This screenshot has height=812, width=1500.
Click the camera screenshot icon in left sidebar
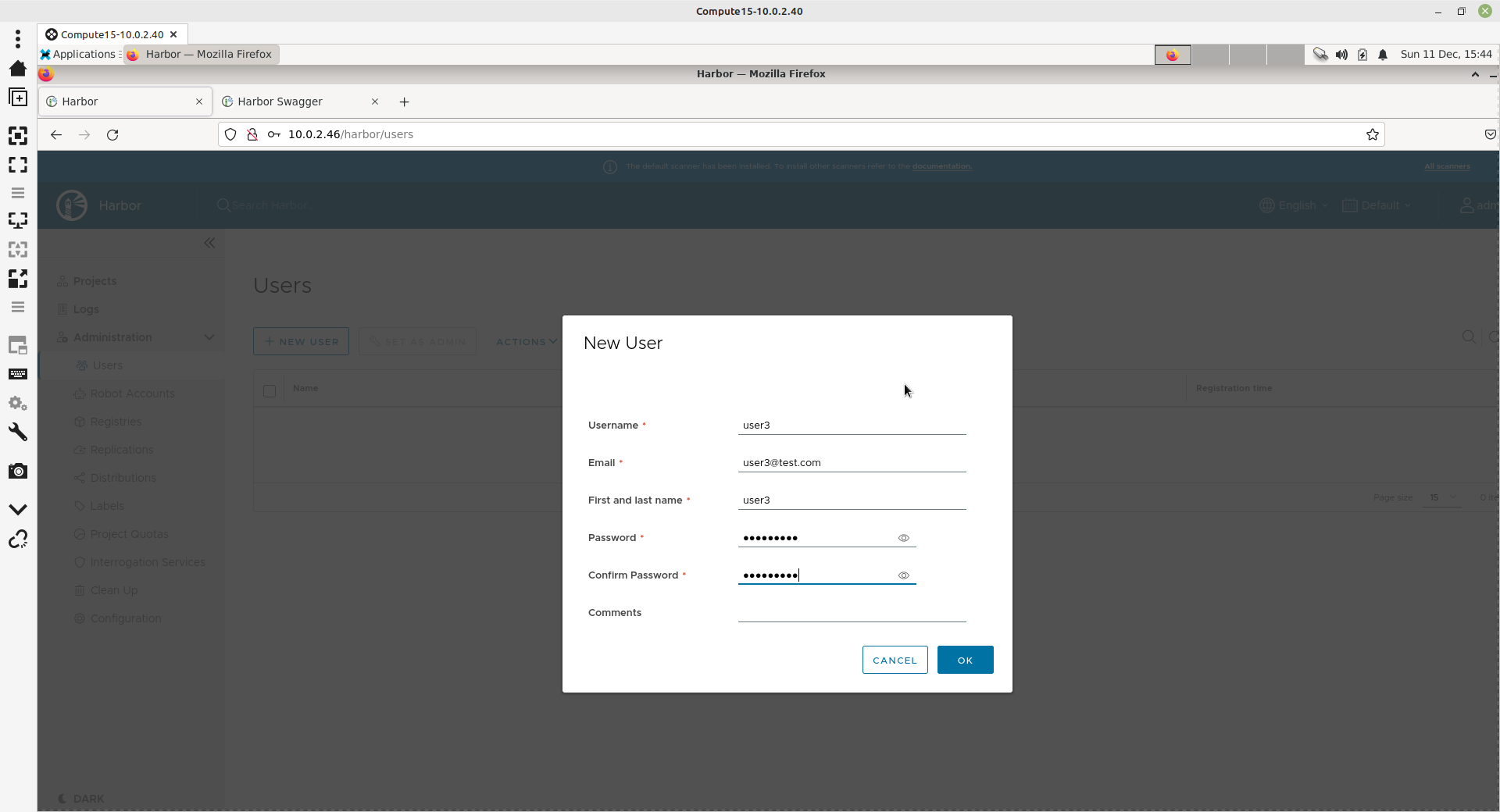pyautogui.click(x=18, y=471)
